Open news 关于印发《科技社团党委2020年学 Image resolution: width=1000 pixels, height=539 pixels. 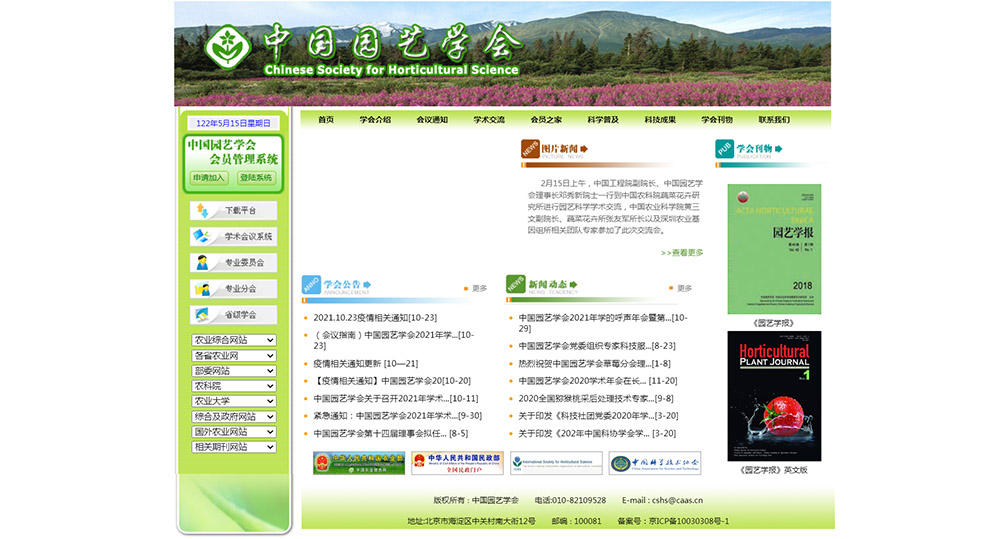point(598,416)
